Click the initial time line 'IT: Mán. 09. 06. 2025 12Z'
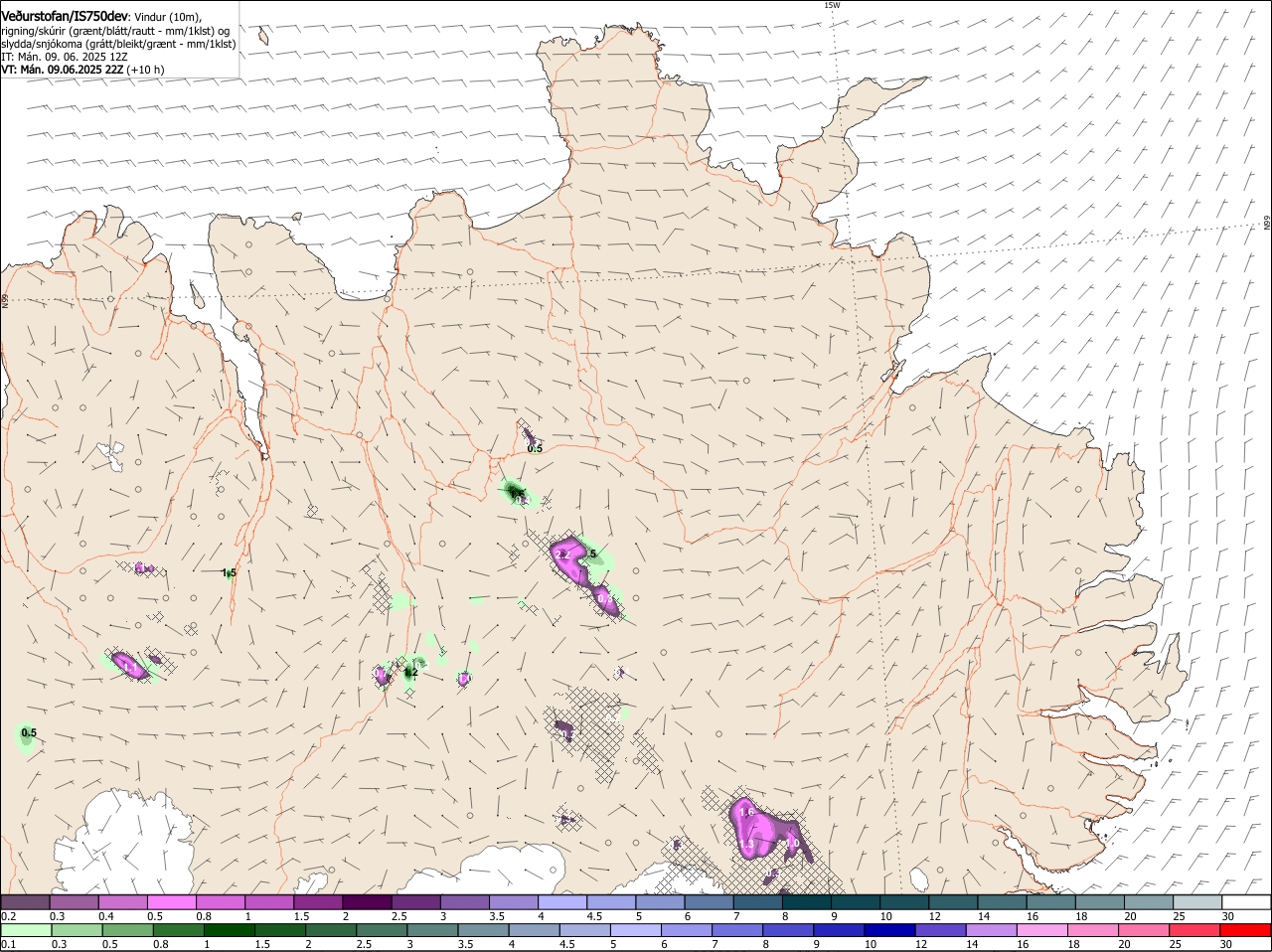This screenshot has width=1272, height=952. coord(65,57)
